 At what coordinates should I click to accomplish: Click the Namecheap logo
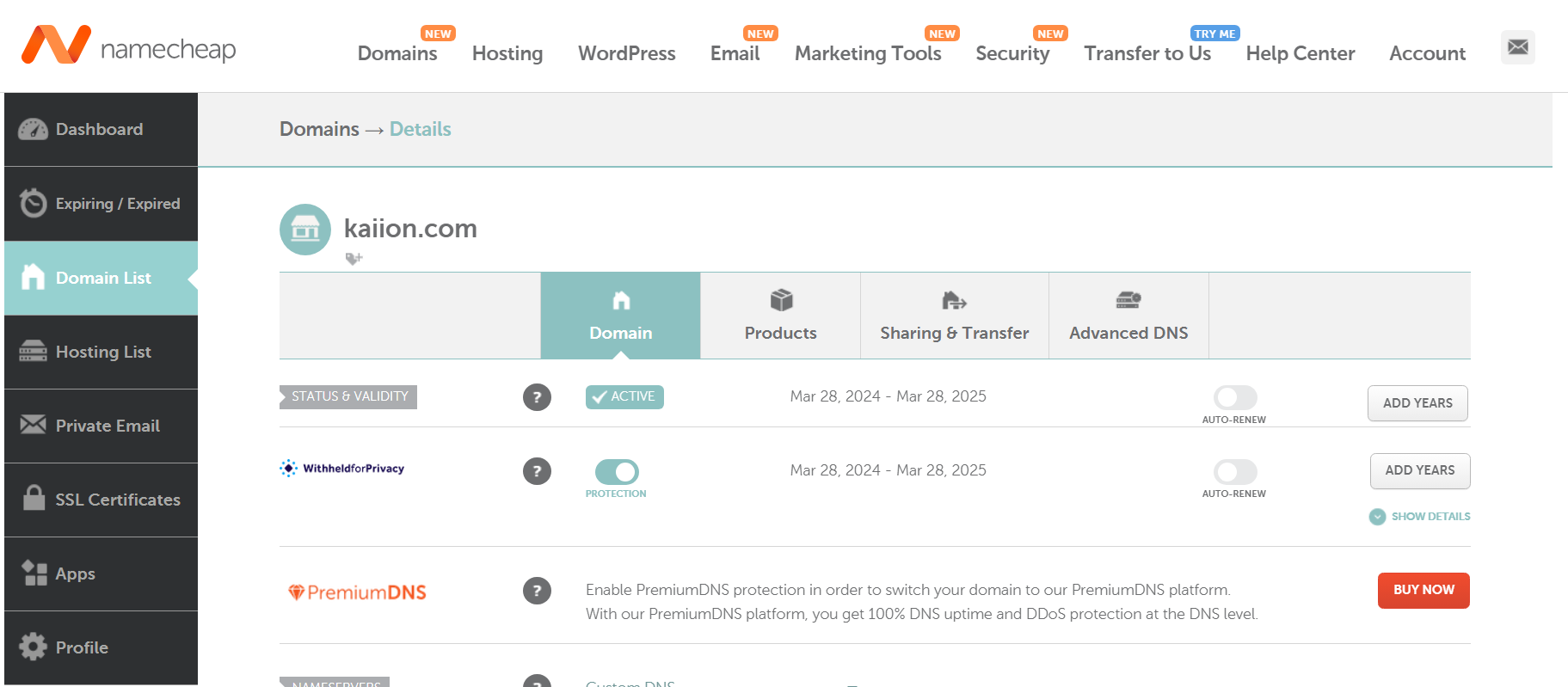(129, 45)
